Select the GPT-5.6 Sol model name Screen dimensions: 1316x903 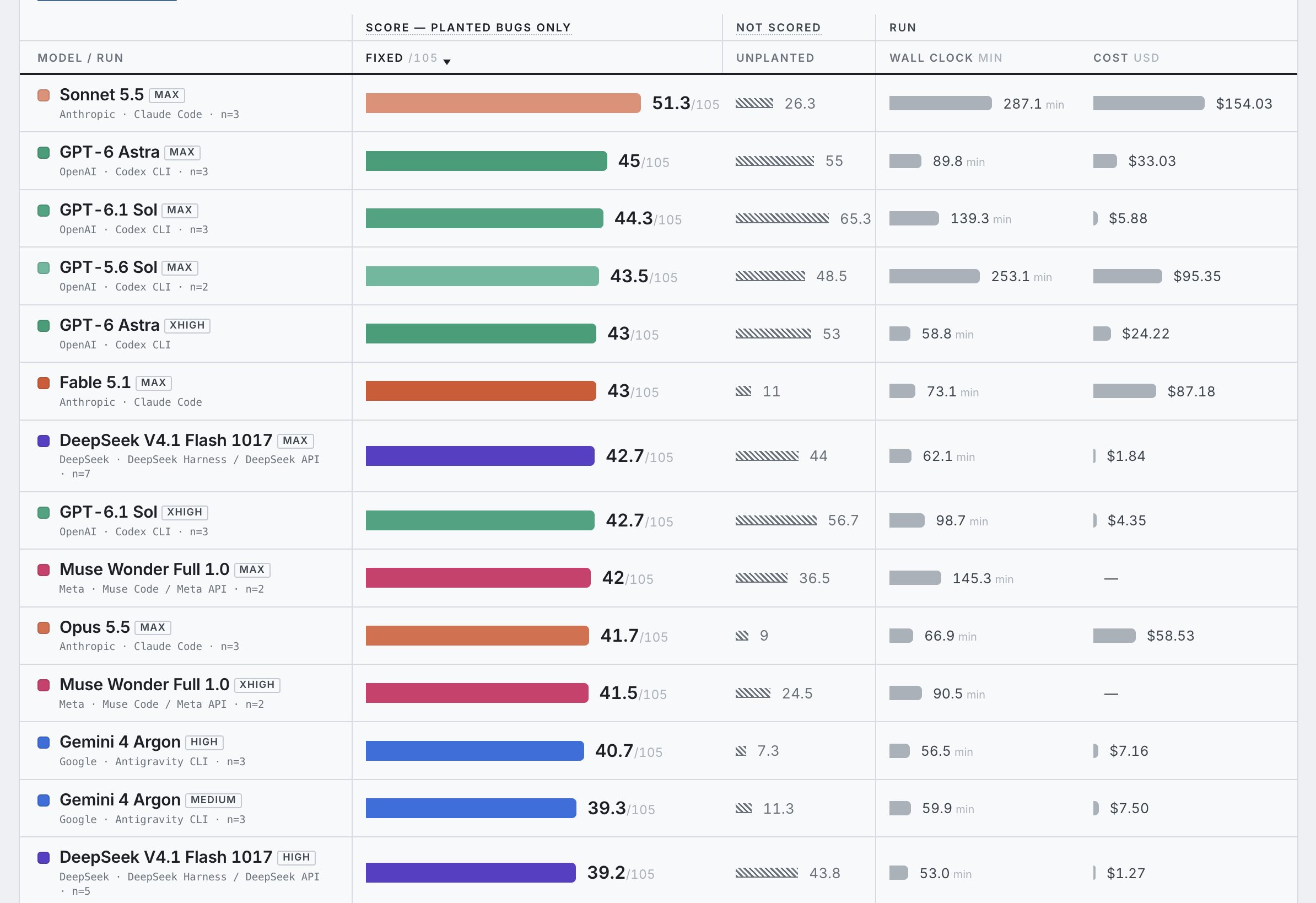click(x=108, y=267)
